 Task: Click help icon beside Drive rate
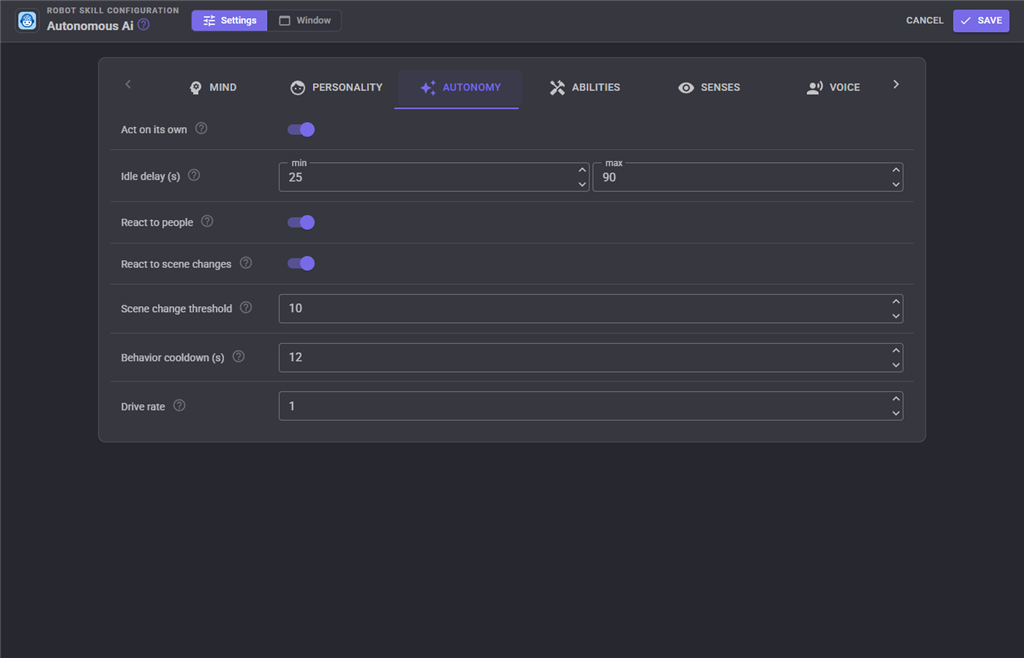pos(179,405)
